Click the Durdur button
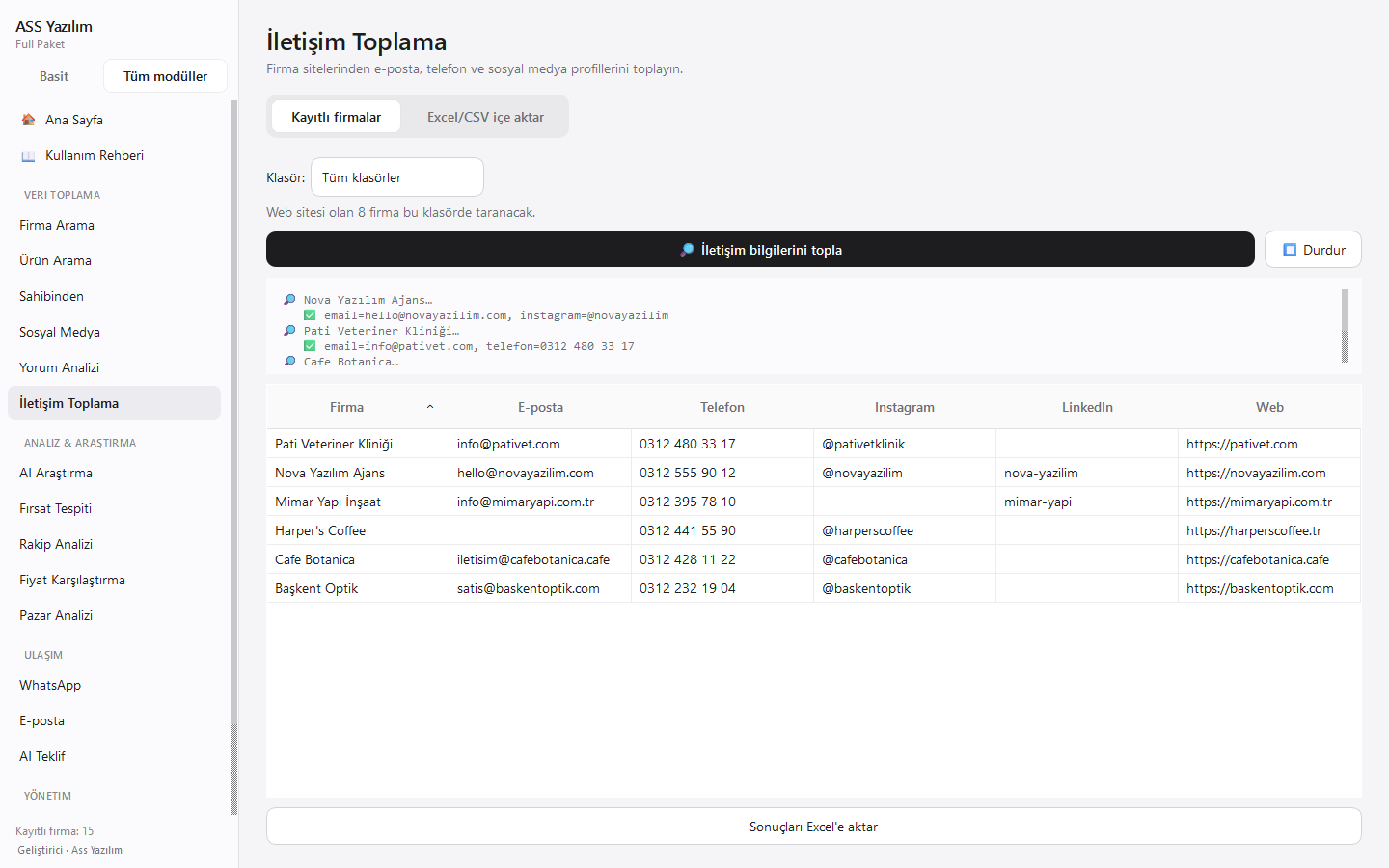The height and width of the screenshot is (868, 1389). point(1313,250)
